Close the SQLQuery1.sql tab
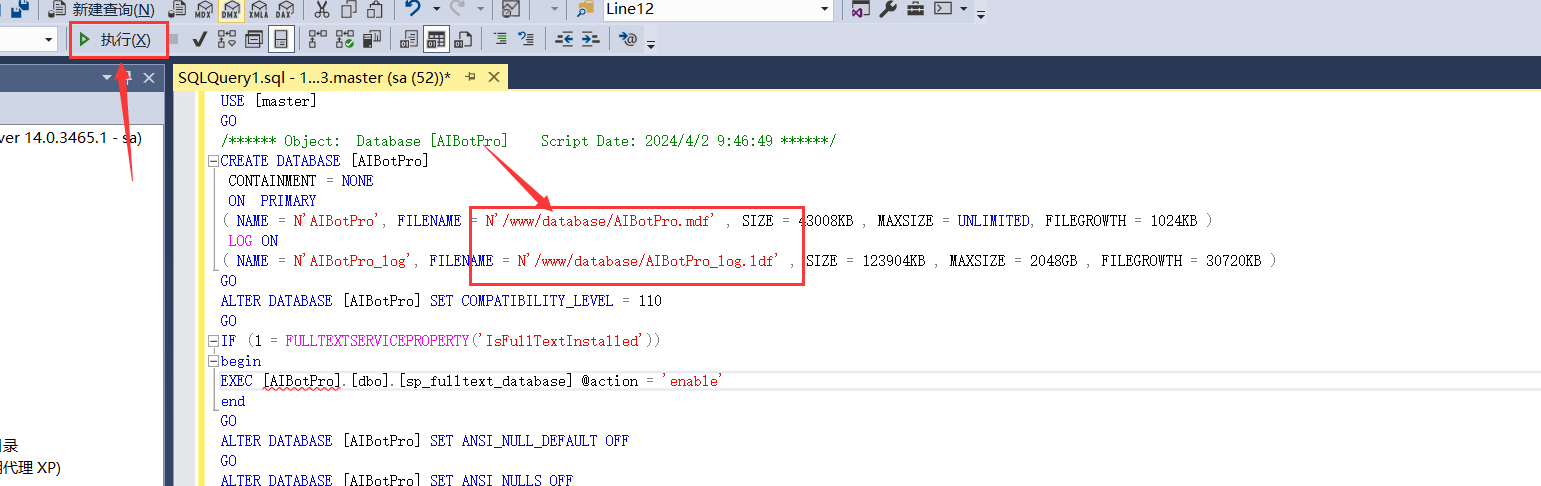 tap(494, 78)
